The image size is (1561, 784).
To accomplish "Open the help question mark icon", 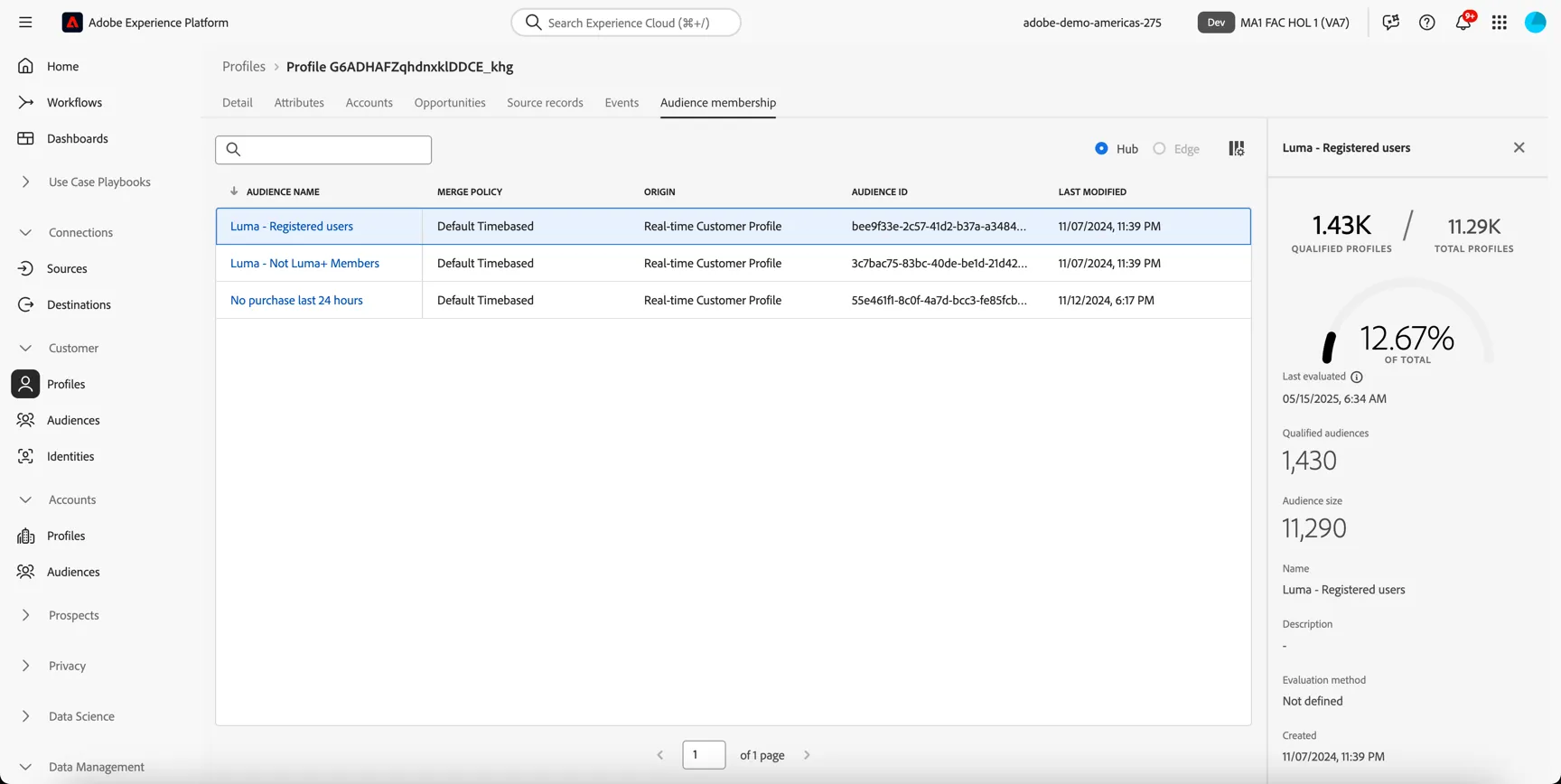I will tap(1427, 23).
